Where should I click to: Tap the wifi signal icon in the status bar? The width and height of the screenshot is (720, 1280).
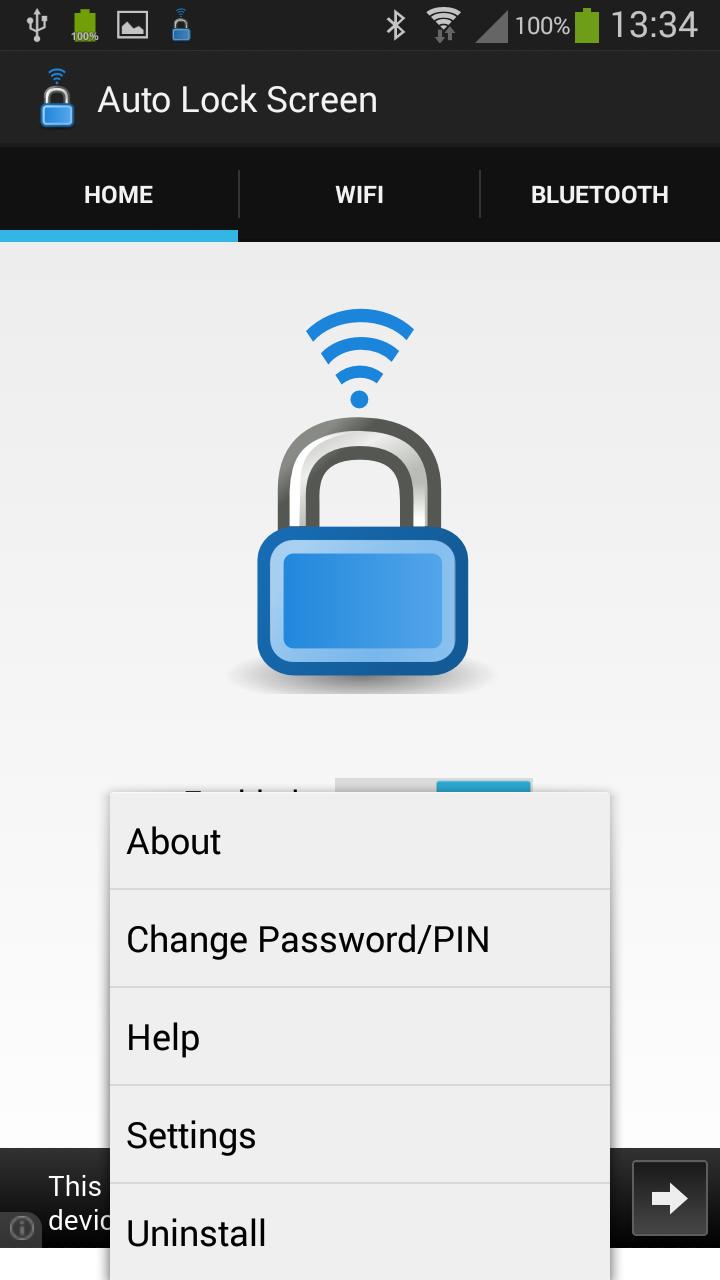click(x=443, y=25)
